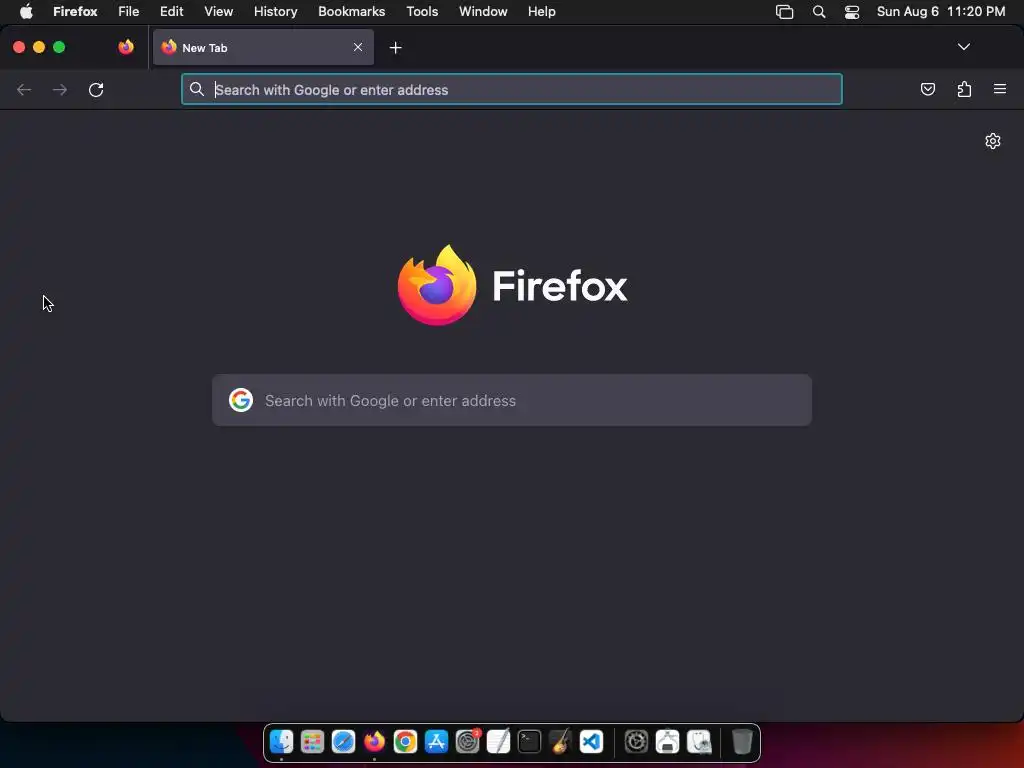This screenshot has height=768, width=1024.
Task: Open Launchpad from the Dock
Action: click(x=312, y=741)
